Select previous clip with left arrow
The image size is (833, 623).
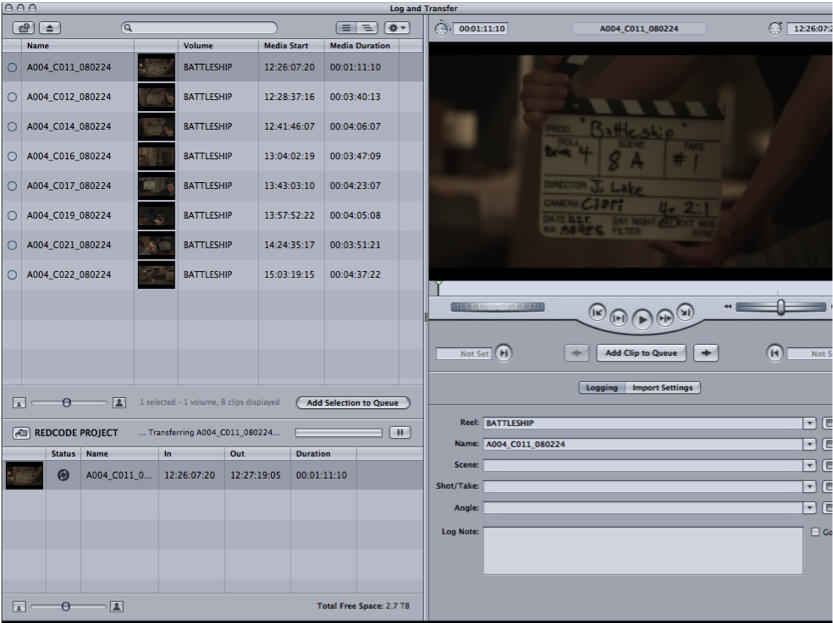(576, 353)
